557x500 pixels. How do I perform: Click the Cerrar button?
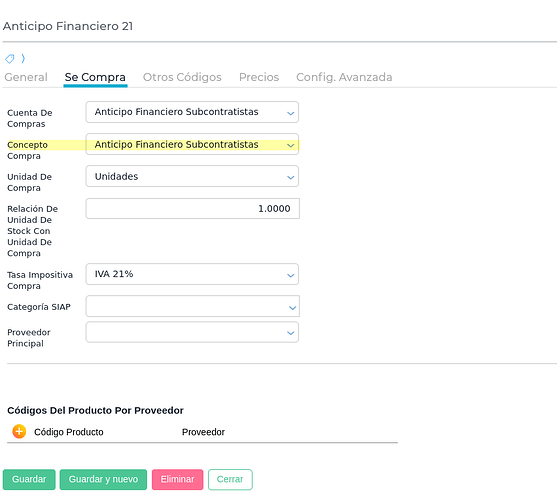click(230, 479)
